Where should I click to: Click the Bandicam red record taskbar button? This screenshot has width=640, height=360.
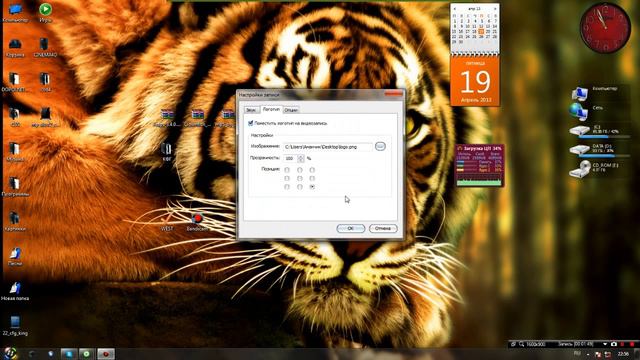pos(106,354)
